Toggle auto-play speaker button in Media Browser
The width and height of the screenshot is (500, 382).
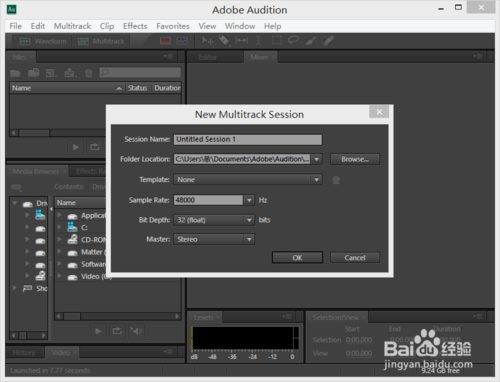tap(136, 331)
